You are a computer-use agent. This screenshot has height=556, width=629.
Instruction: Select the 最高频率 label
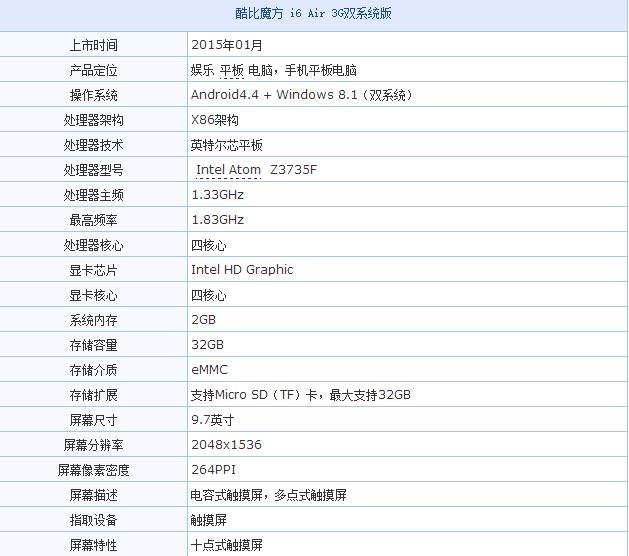coord(93,220)
